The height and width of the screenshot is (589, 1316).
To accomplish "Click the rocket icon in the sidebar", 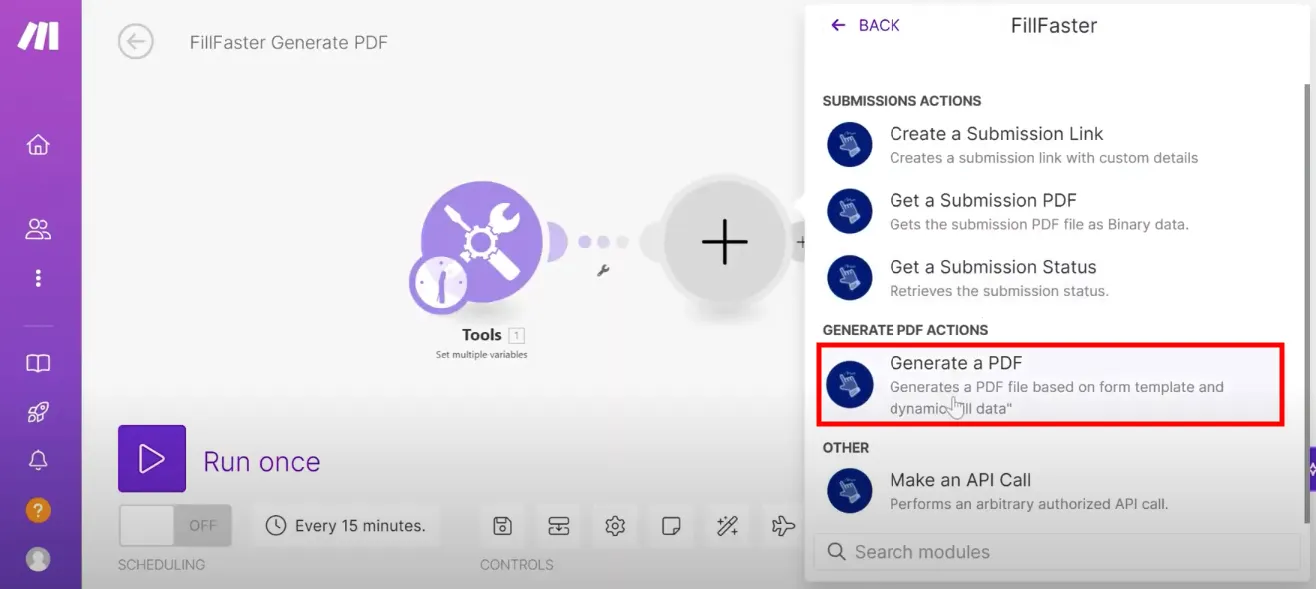I will [x=38, y=411].
